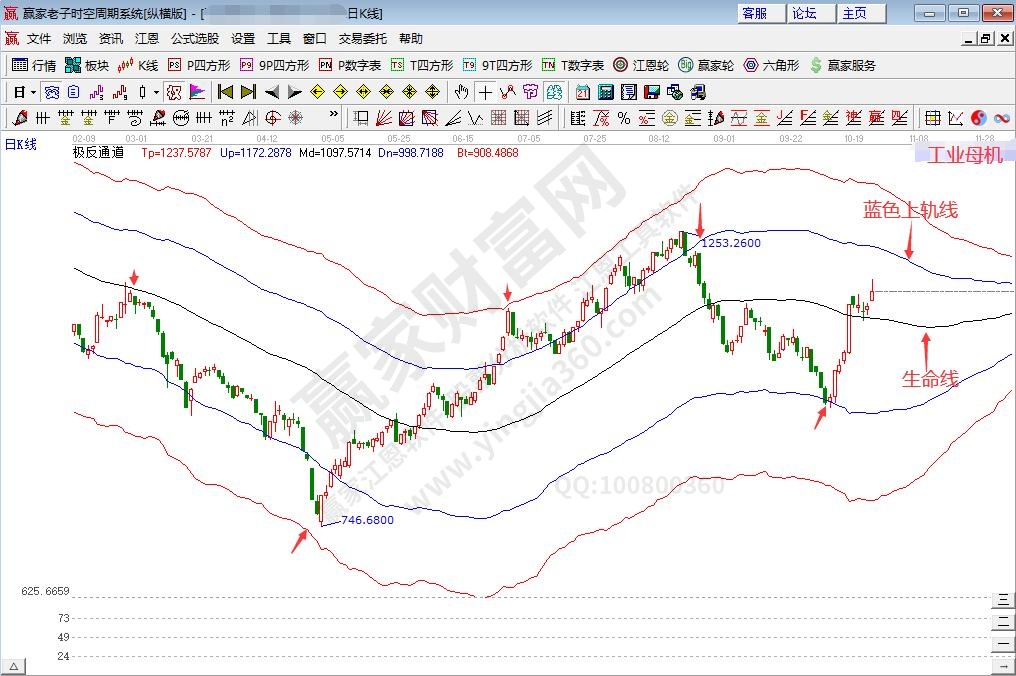The width and height of the screenshot is (1016, 676).
Task: Open the 交易委托 menu
Action: (362, 39)
